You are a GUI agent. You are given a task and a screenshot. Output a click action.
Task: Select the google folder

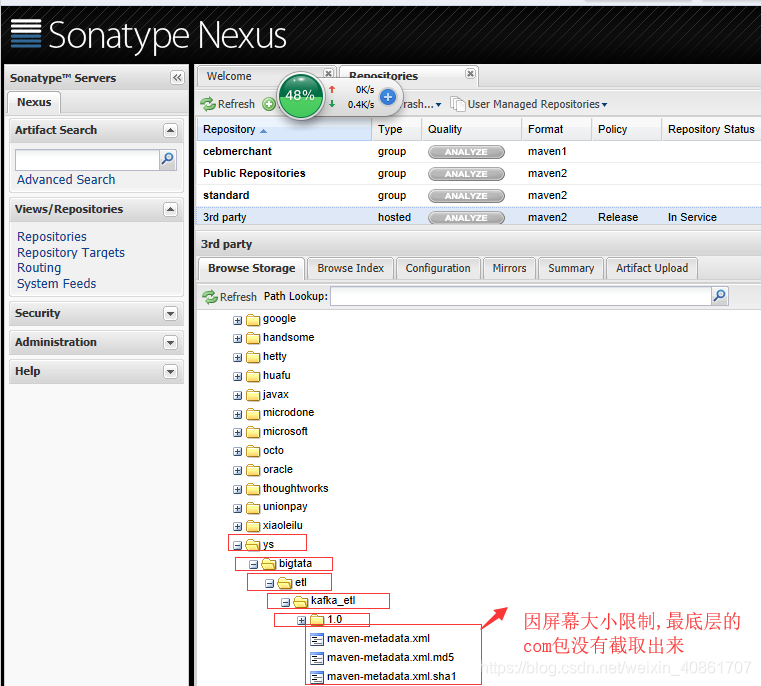(x=279, y=318)
